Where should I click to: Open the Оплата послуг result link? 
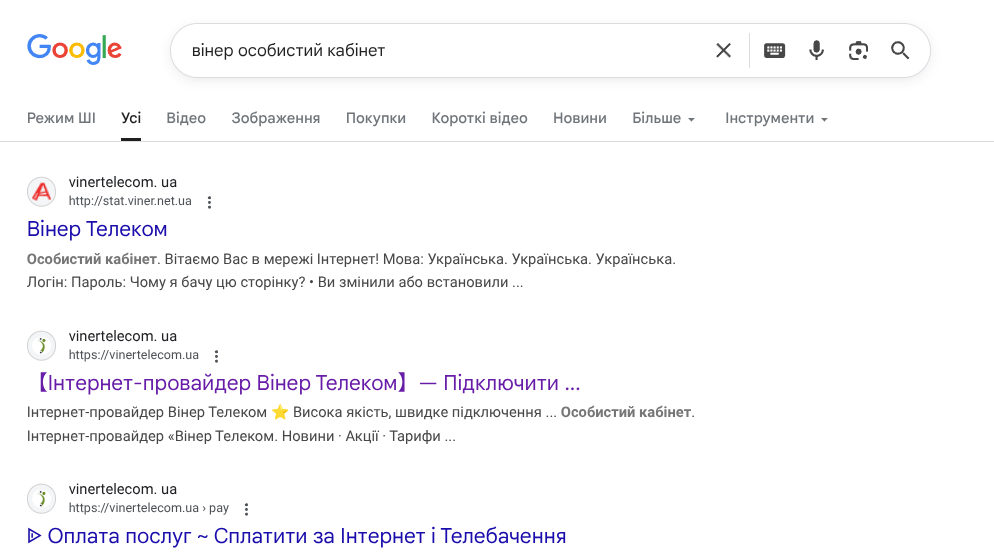point(297,536)
